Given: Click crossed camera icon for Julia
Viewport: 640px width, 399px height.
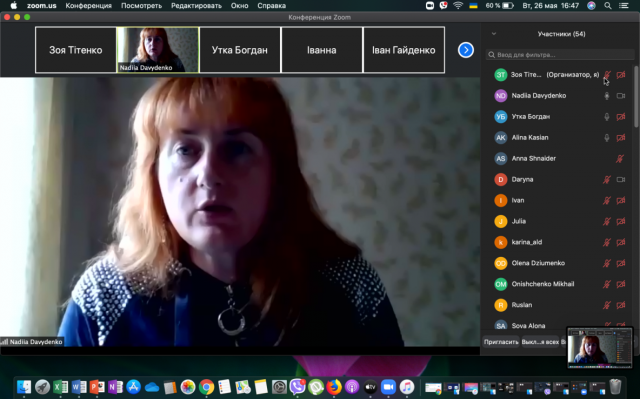Looking at the screenshot, I should (620, 221).
